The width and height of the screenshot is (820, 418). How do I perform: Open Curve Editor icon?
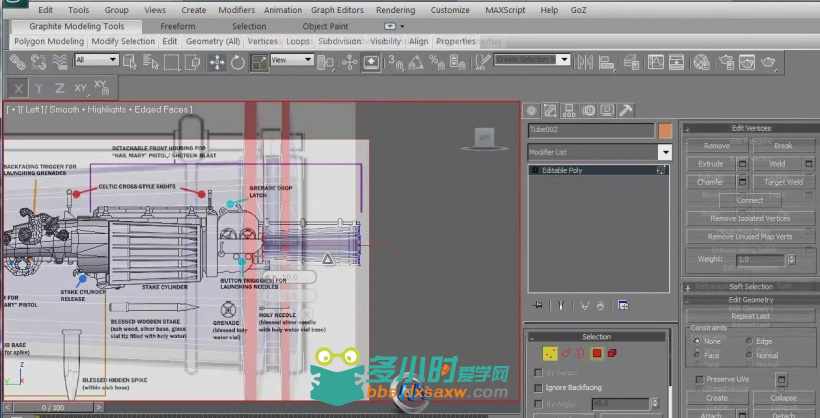coord(656,63)
